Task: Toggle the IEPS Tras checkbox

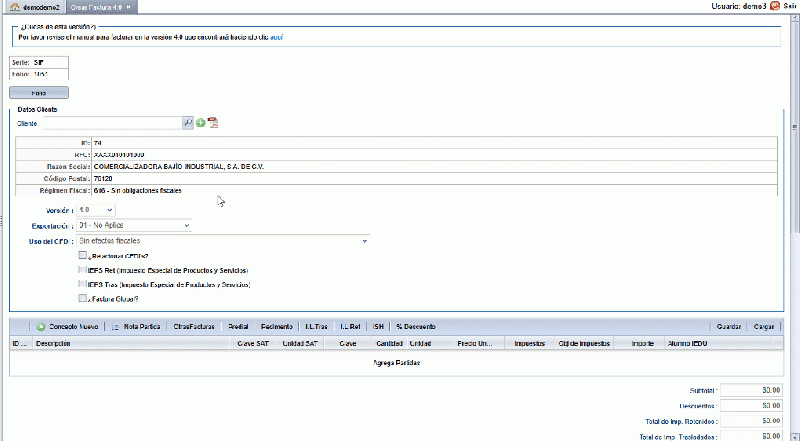Action: tap(83, 284)
